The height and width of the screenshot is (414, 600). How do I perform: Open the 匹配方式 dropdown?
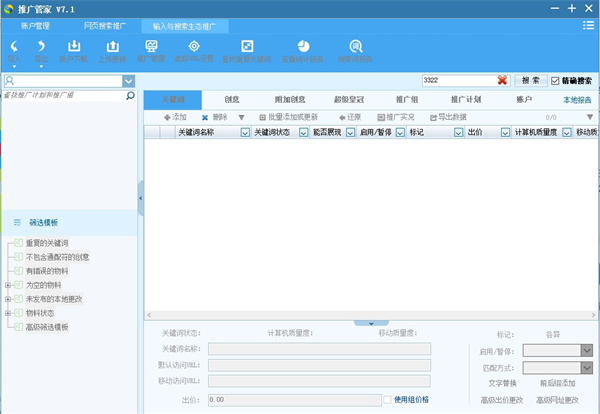point(586,367)
